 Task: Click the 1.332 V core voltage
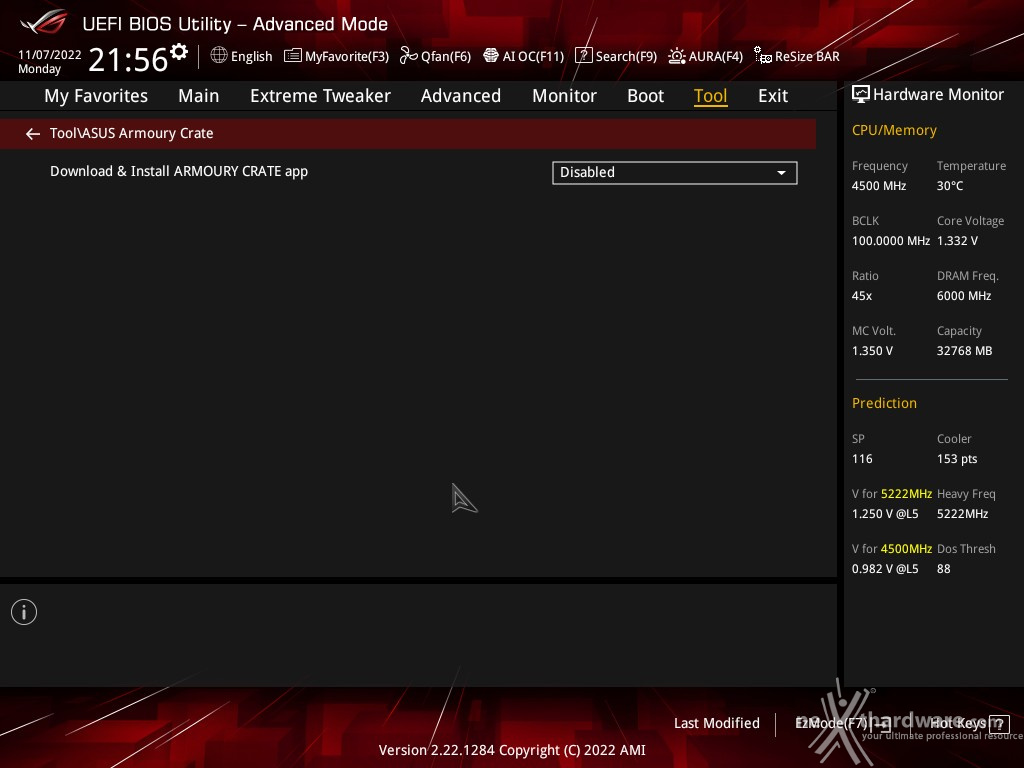pos(957,241)
